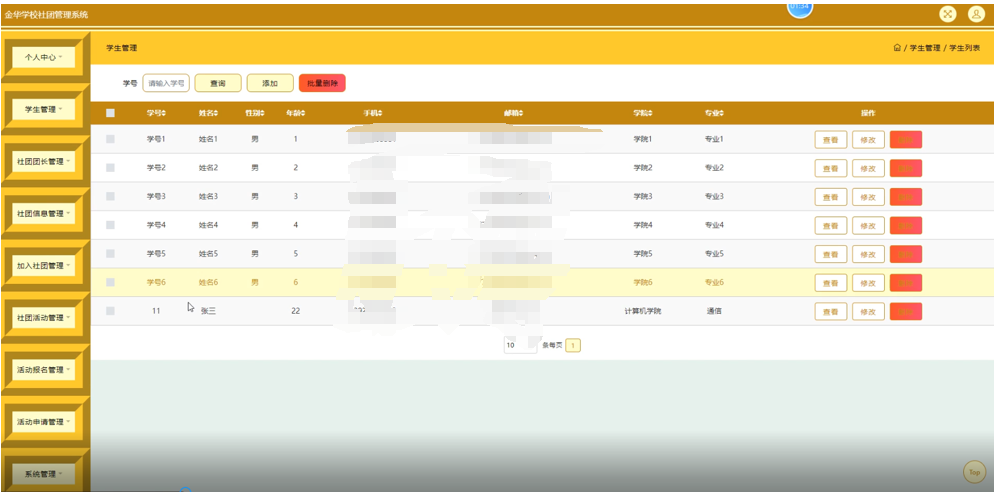Sort table by 学号 column

[x=156, y=113]
